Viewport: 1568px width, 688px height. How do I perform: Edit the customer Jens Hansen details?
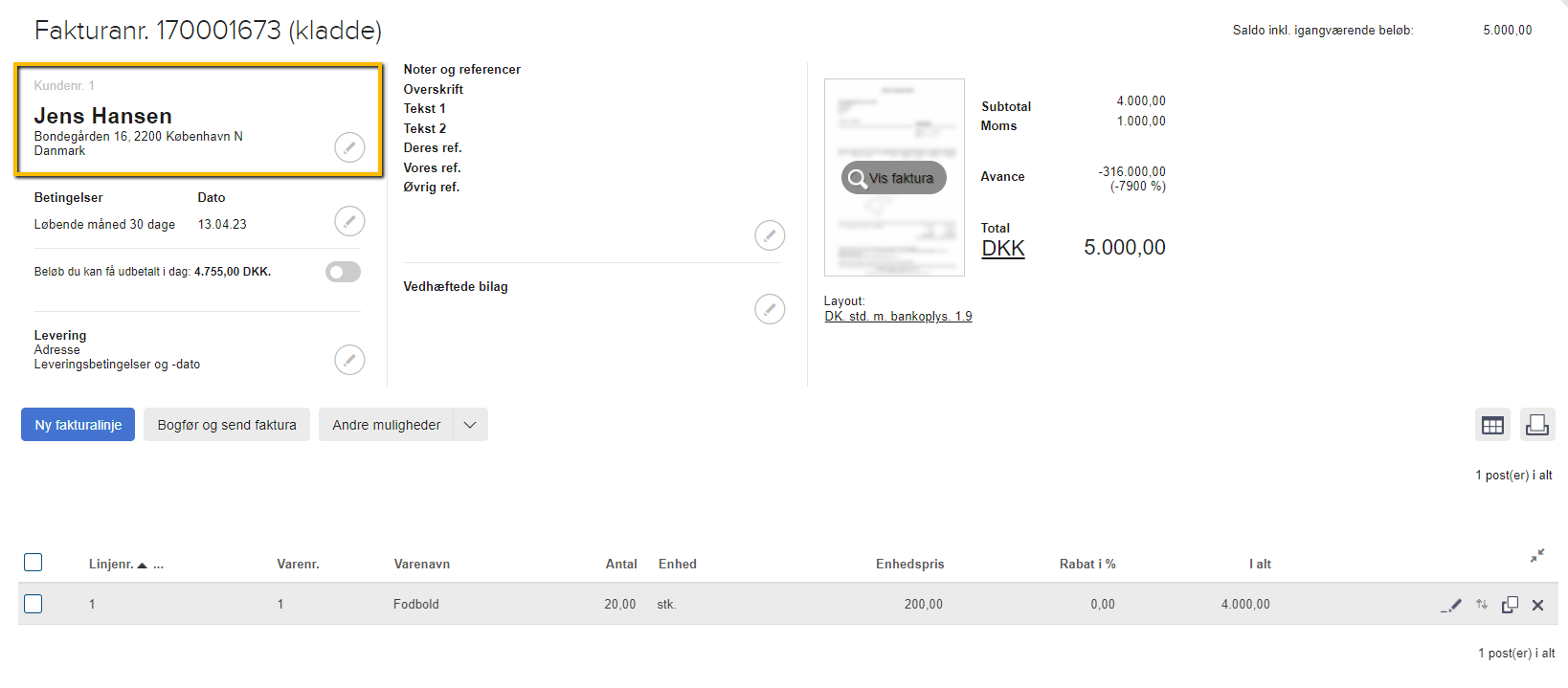point(349,147)
